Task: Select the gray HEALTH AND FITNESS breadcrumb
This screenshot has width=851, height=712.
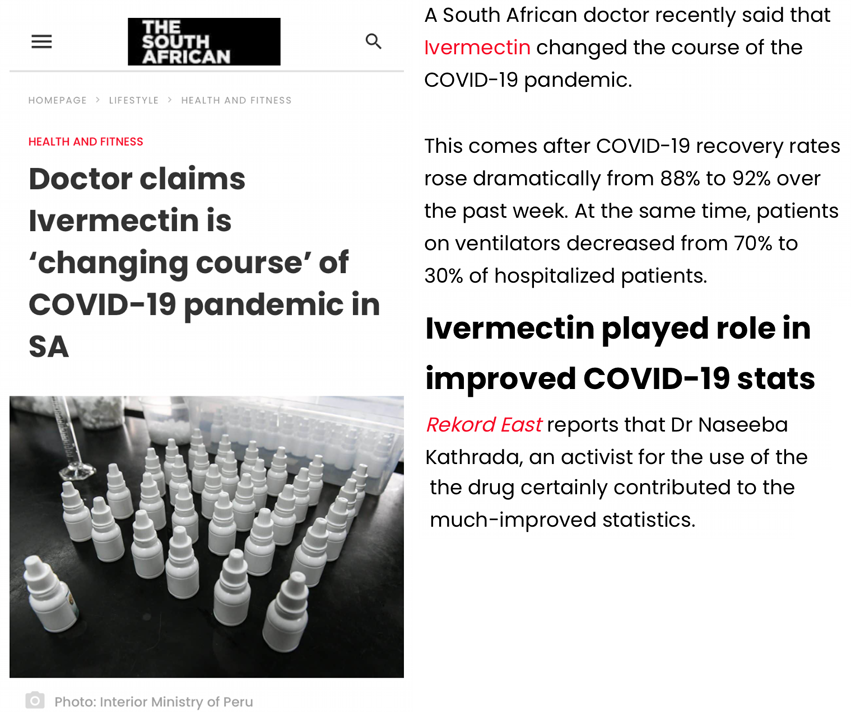Action: [236, 100]
